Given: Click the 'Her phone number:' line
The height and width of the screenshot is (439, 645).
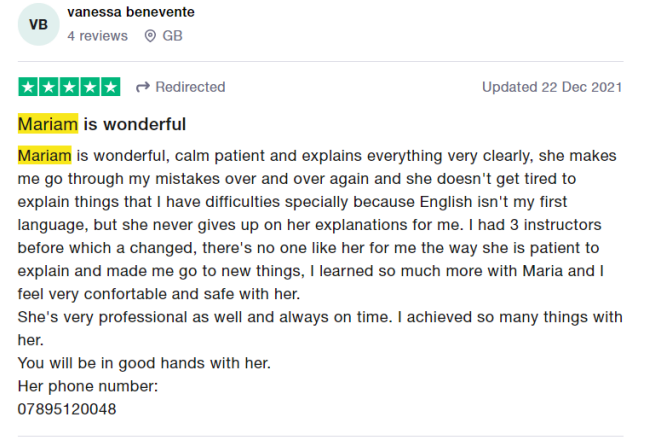Looking at the screenshot, I should tap(88, 386).
